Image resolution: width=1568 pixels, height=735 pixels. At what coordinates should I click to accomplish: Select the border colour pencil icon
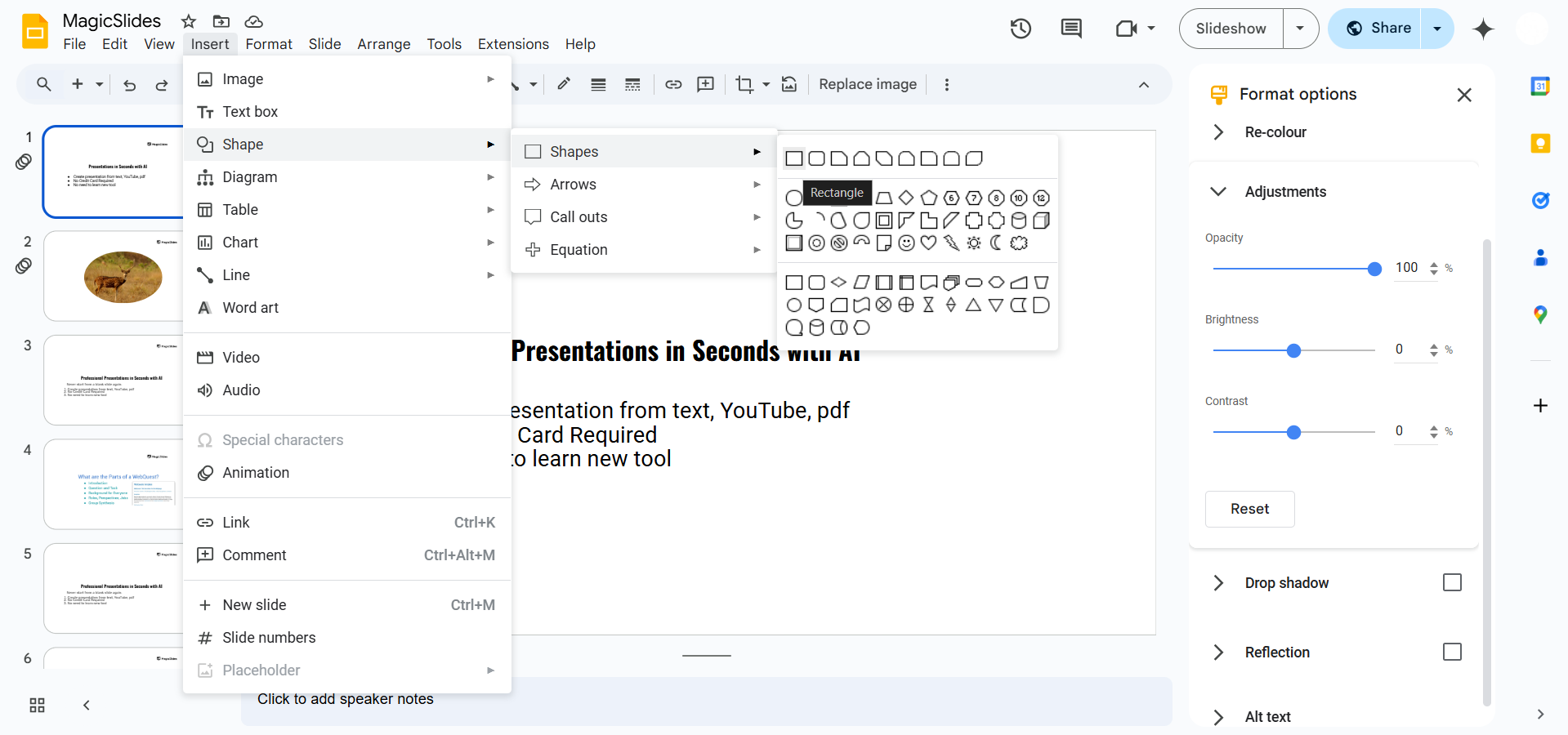click(564, 84)
